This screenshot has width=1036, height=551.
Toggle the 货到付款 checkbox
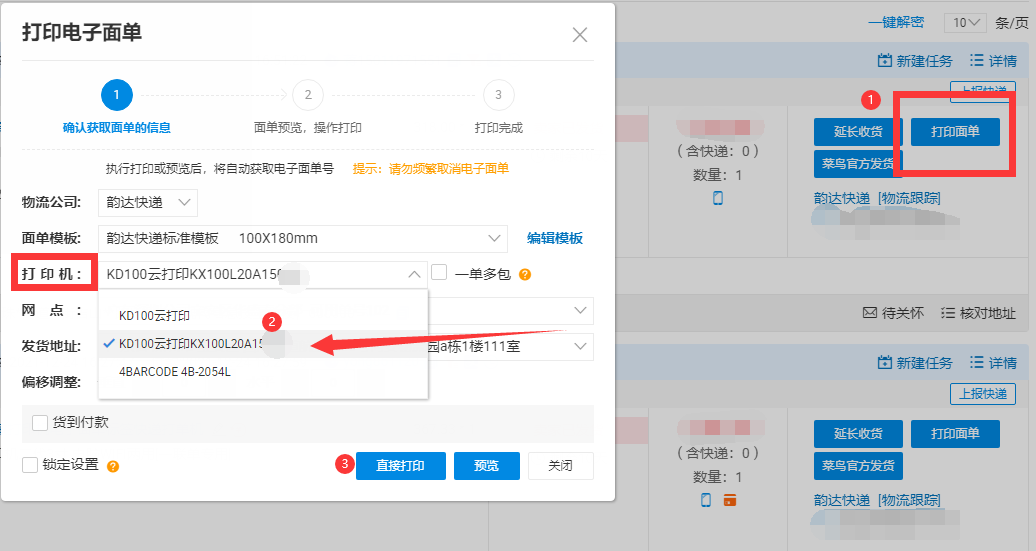coord(40,423)
